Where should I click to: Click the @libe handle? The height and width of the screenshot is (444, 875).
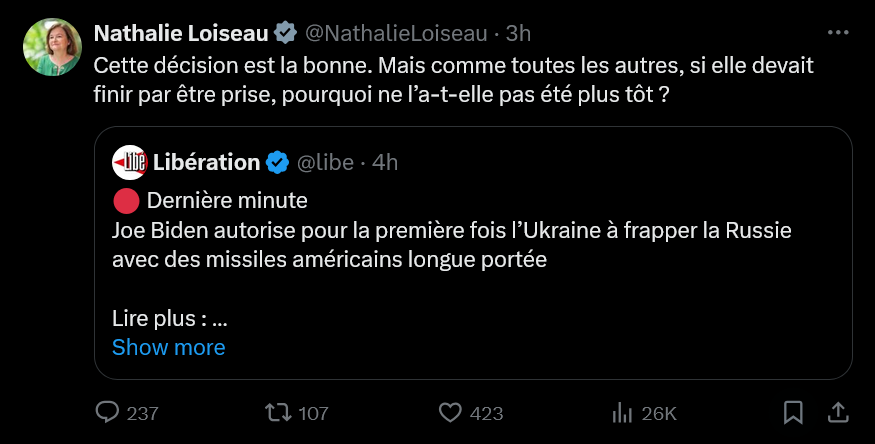(x=327, y=162)
